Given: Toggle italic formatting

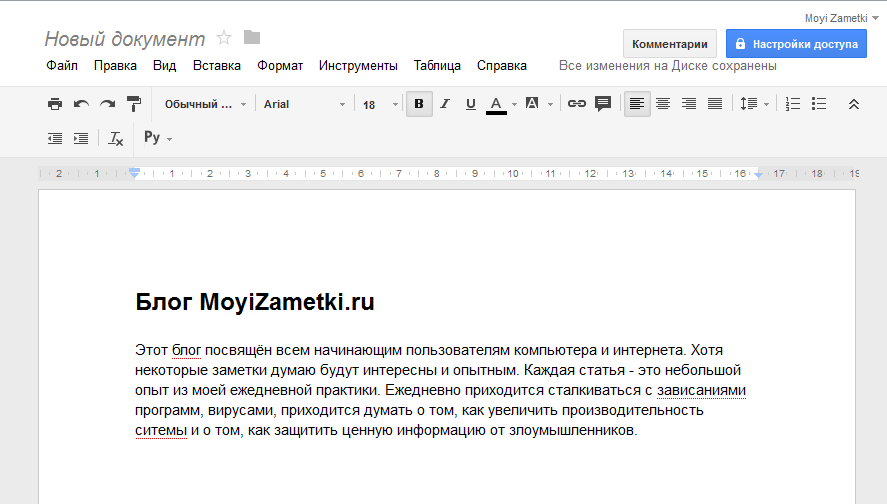Looking at the screenshot, I should click(445, 104).
